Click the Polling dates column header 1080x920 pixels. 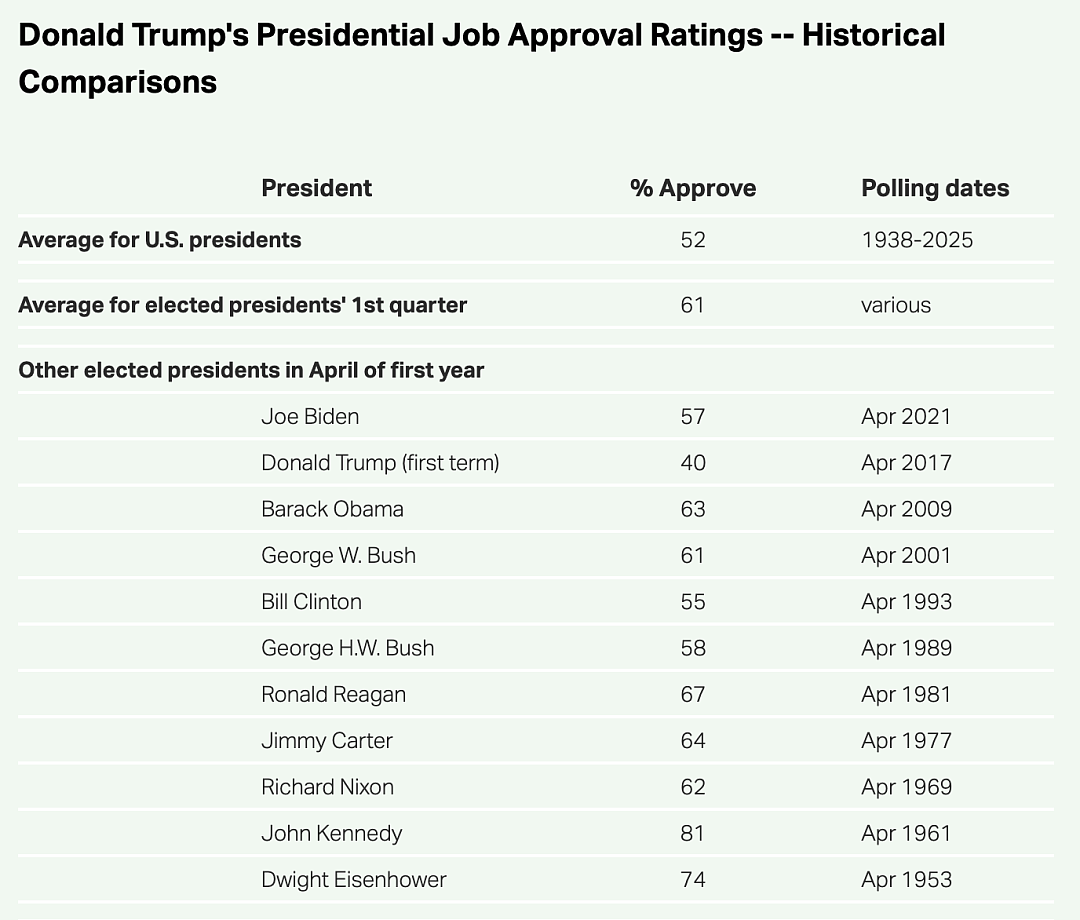tap(935, 188)
